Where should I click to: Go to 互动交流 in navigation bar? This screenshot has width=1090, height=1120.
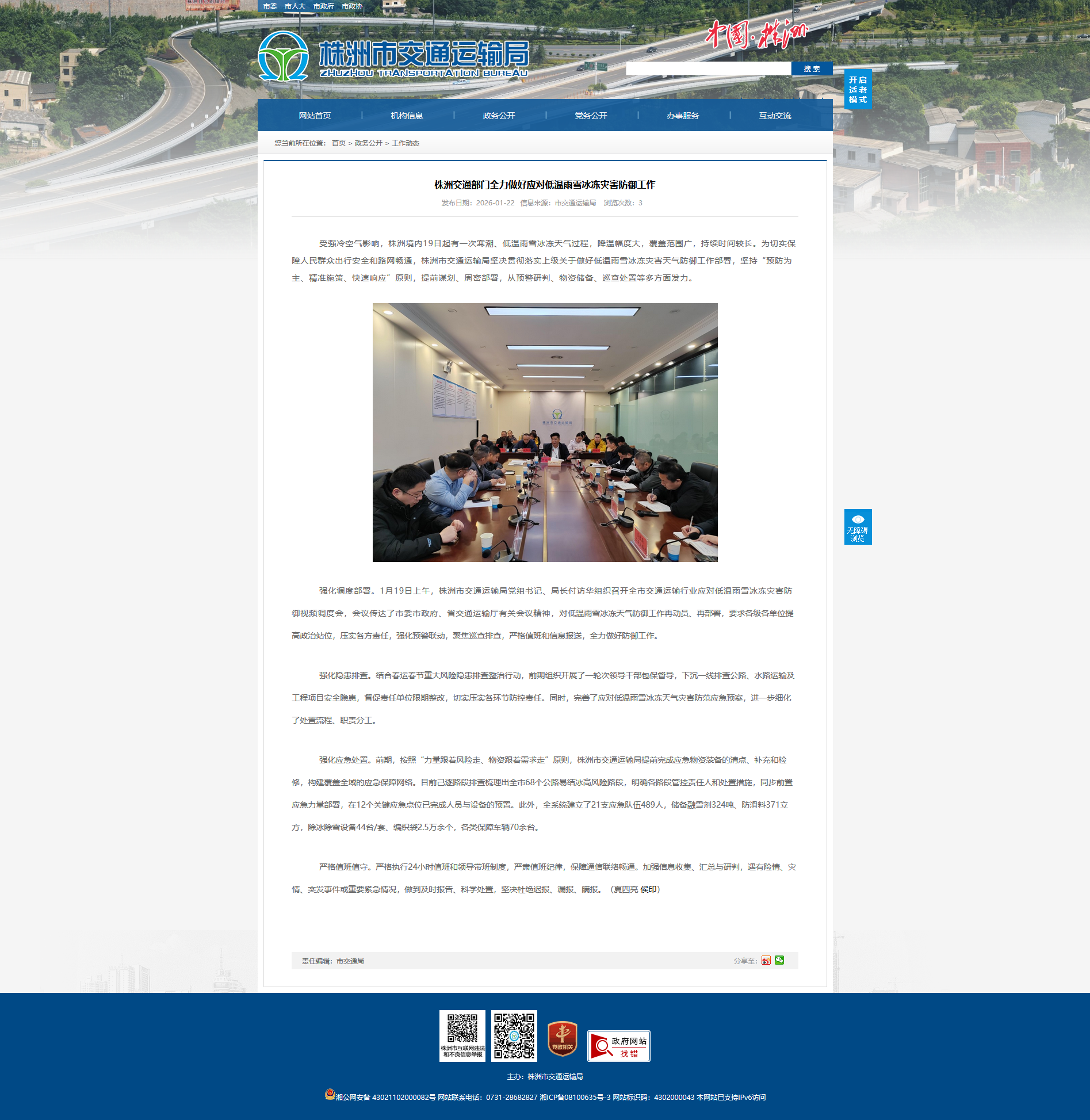(775, 116)
